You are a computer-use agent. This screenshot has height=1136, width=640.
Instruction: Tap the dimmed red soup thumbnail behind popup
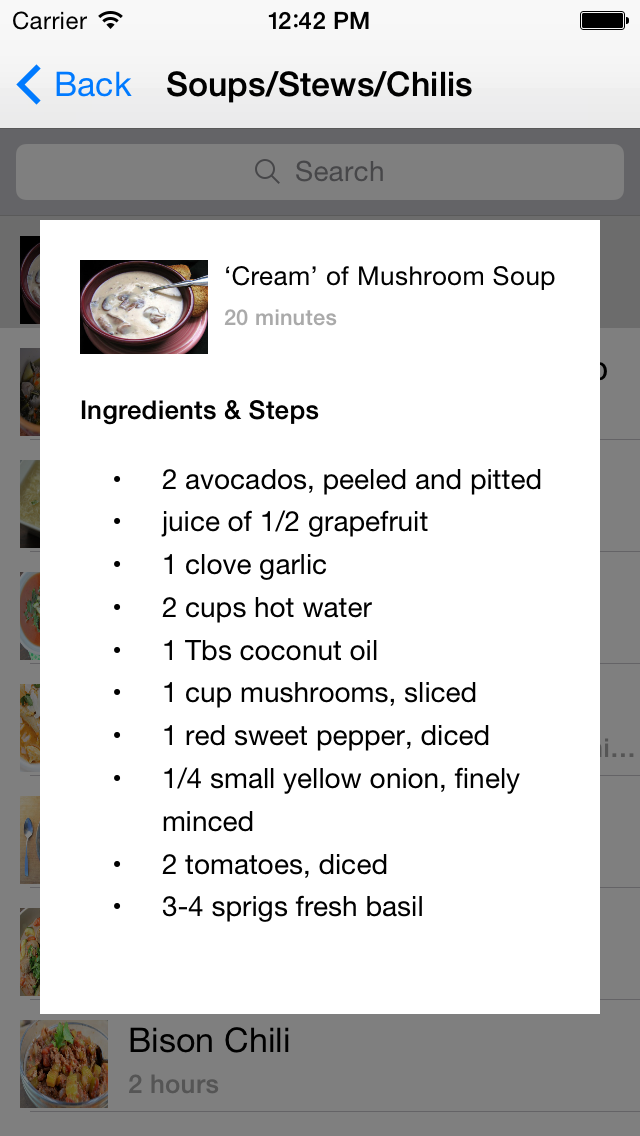pyautogui.click(x=30, y=616)
